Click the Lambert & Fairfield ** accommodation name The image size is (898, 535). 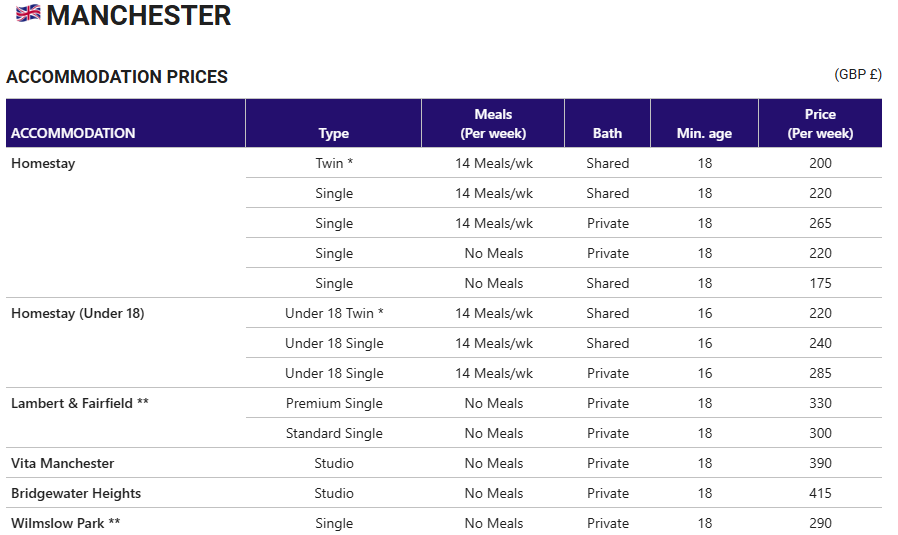coord(80,403)
